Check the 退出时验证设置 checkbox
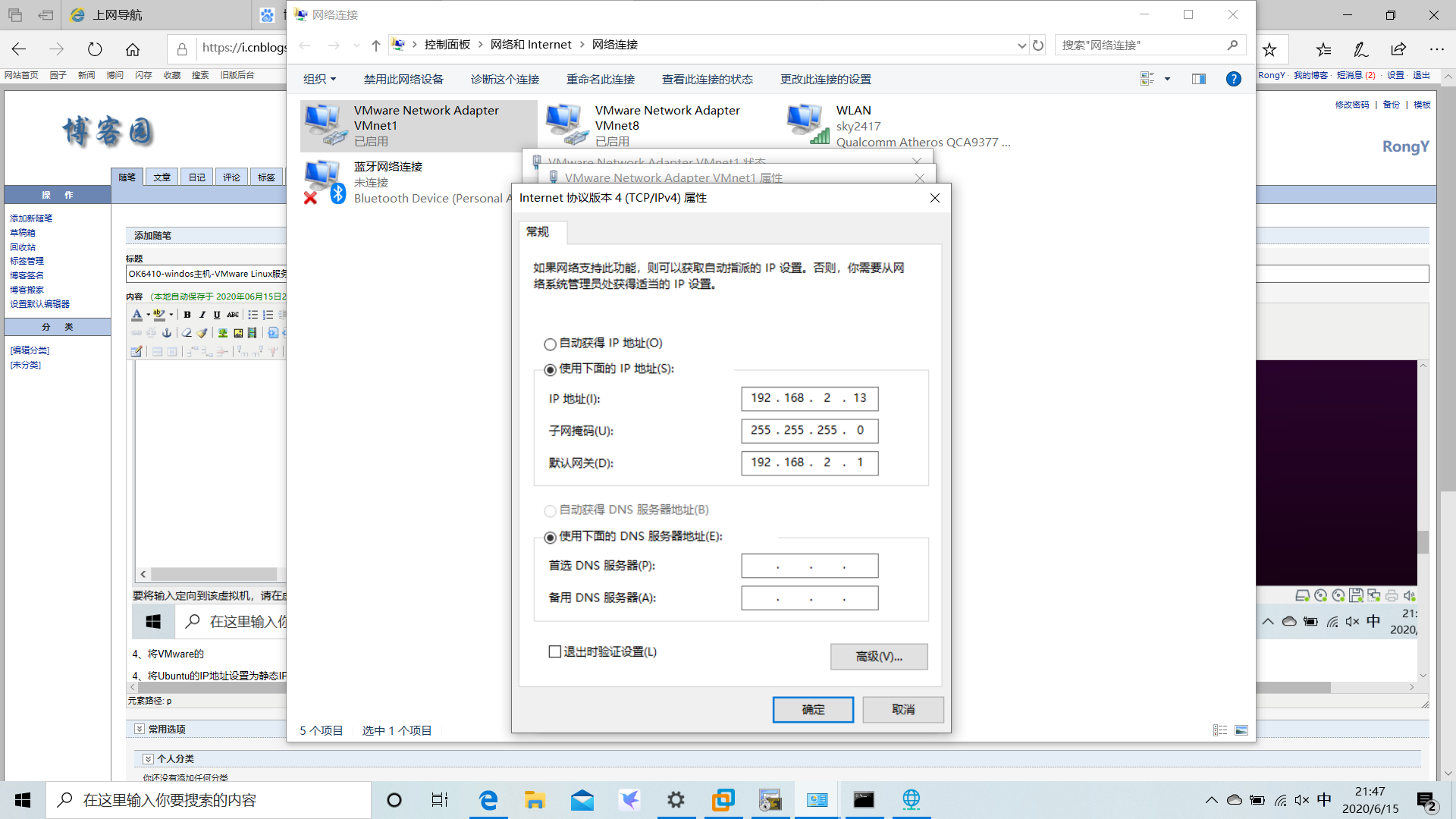The image size is (1456, 819). (x=555, y=652)
